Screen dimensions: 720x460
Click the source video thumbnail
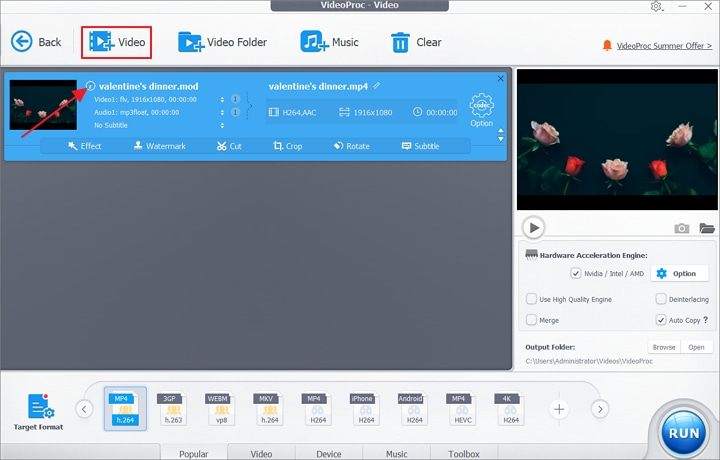[43, 105]
